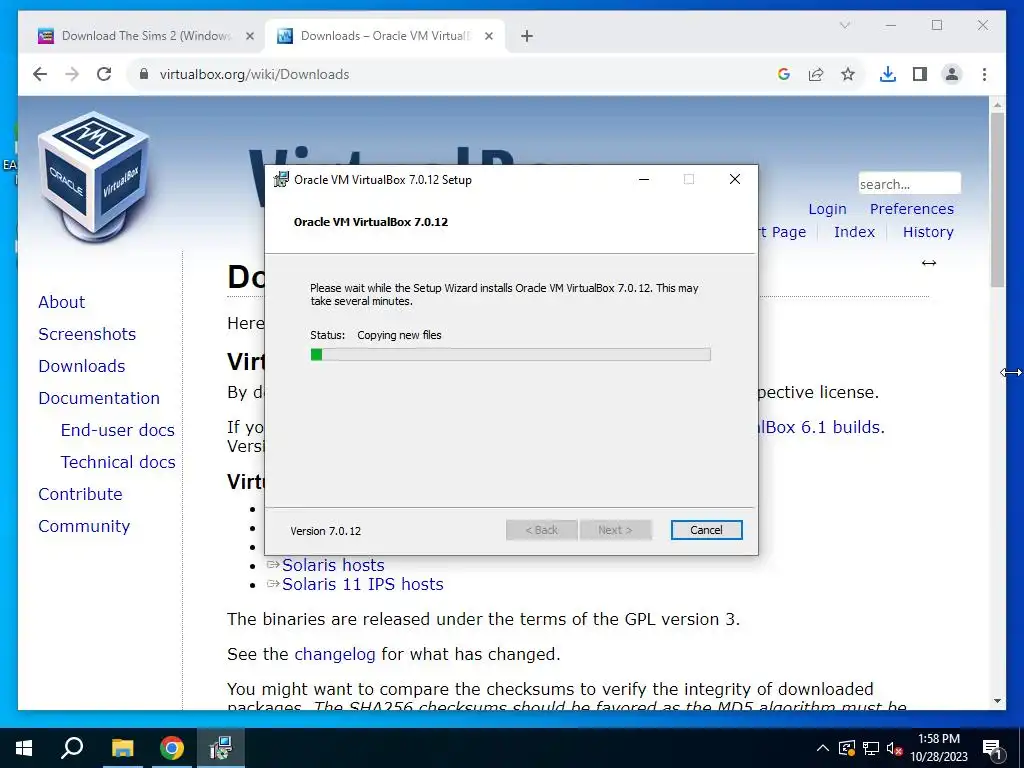Close the Sims 2 download tab
The width and height of the screenshot is (1024, 768).
(x=249, y=36)
